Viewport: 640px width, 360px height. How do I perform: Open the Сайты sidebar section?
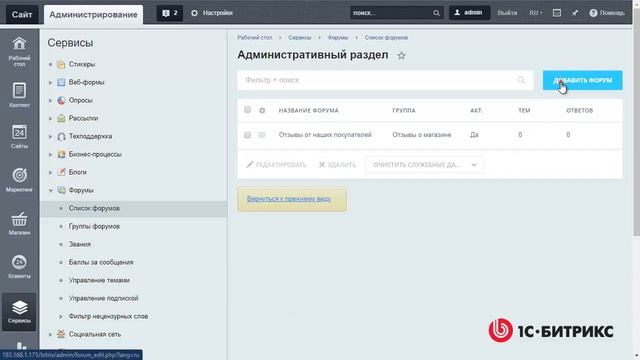[x=19, y=137]
